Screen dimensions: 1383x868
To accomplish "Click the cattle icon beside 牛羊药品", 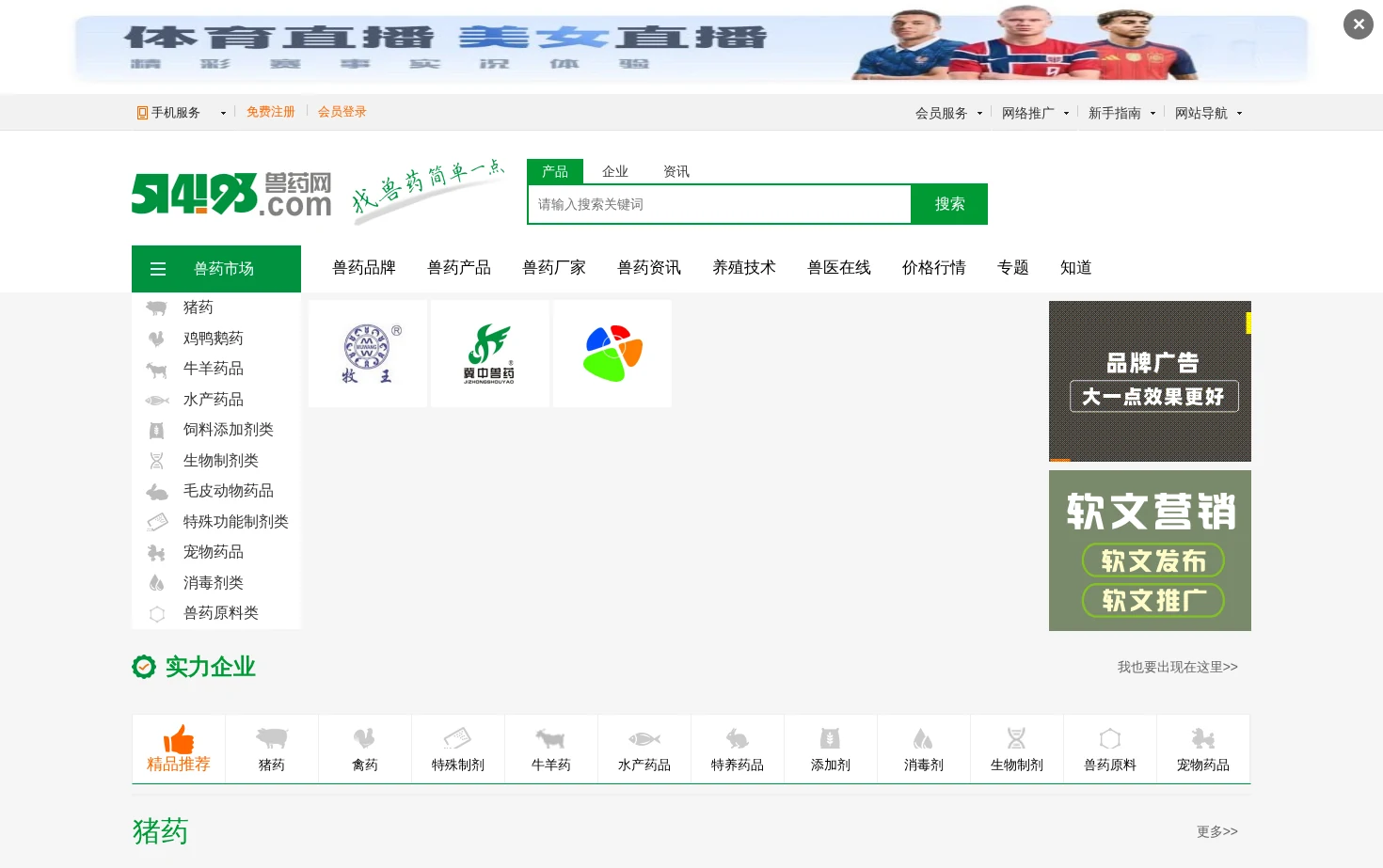I will [156, 369].
